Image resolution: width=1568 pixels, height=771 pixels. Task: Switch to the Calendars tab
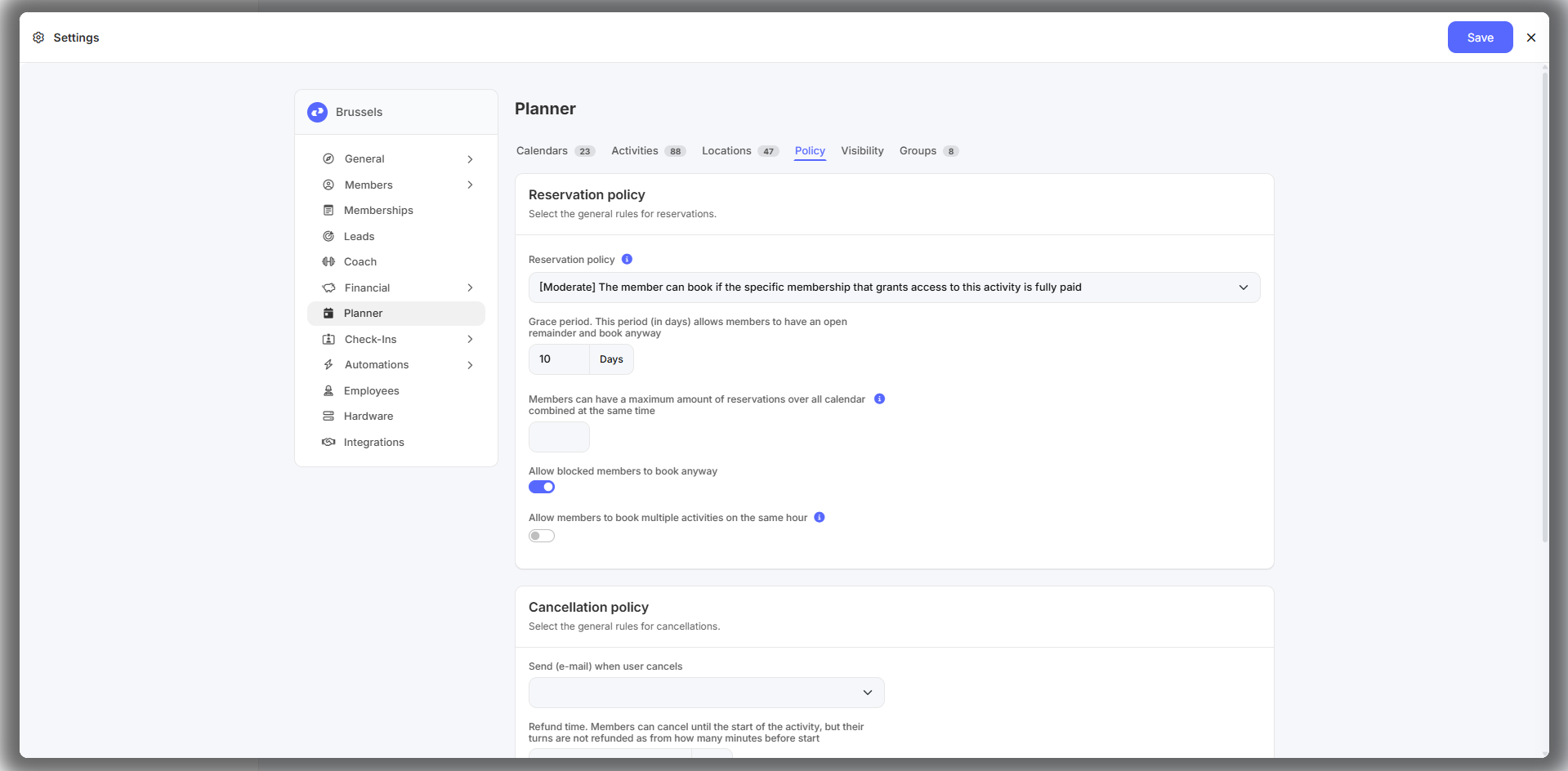pyautogui.click(x=556, y=151)
